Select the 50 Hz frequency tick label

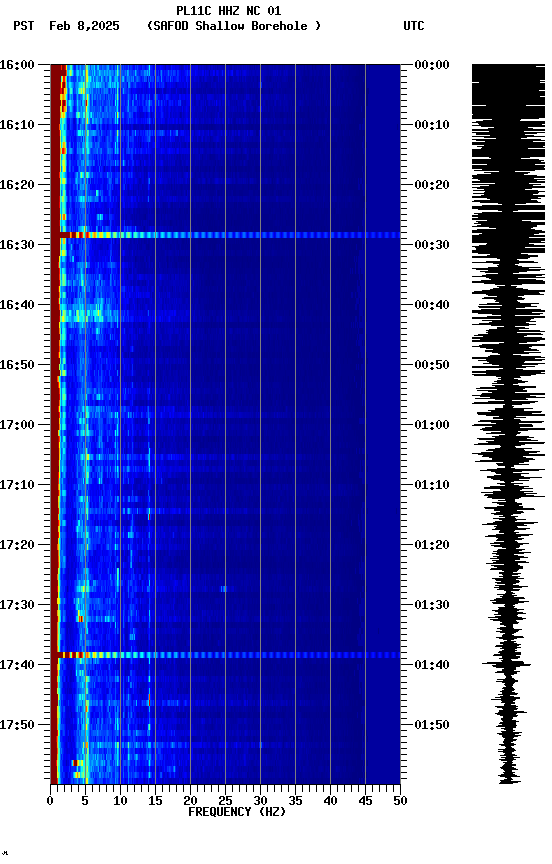400,801
